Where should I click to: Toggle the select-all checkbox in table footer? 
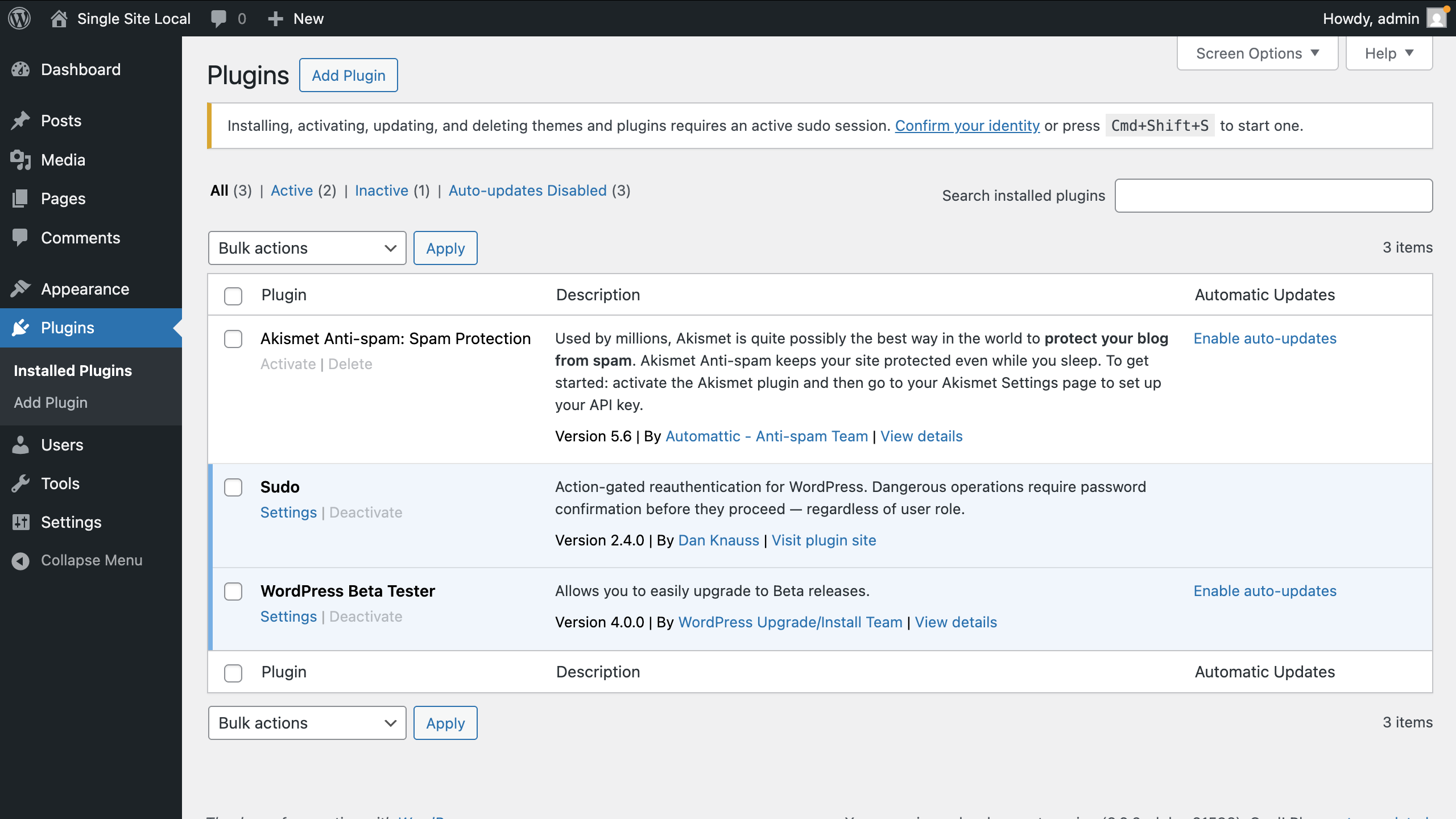pos(233,673)
